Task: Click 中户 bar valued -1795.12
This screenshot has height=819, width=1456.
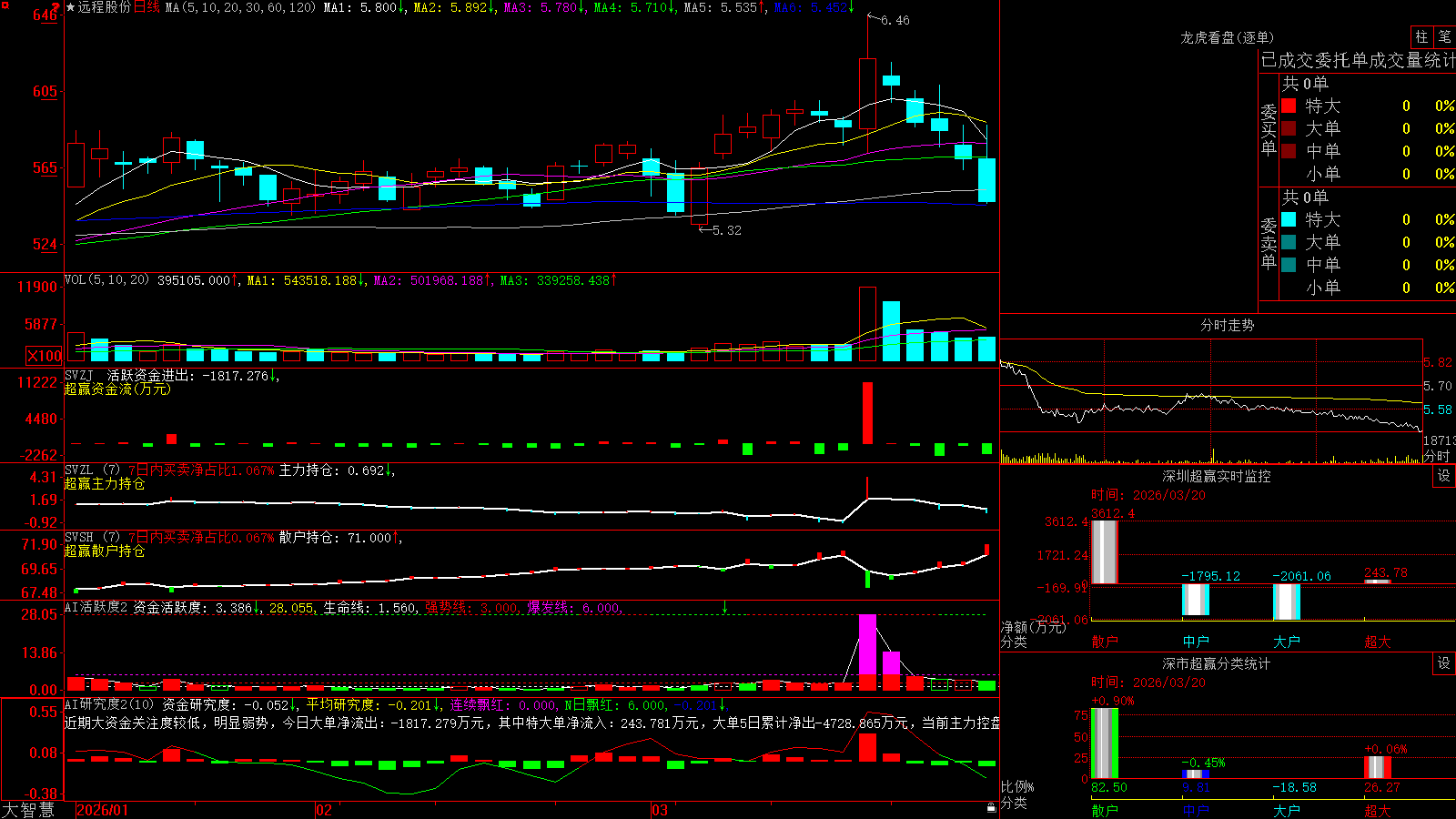Action: coord(1195,600)
